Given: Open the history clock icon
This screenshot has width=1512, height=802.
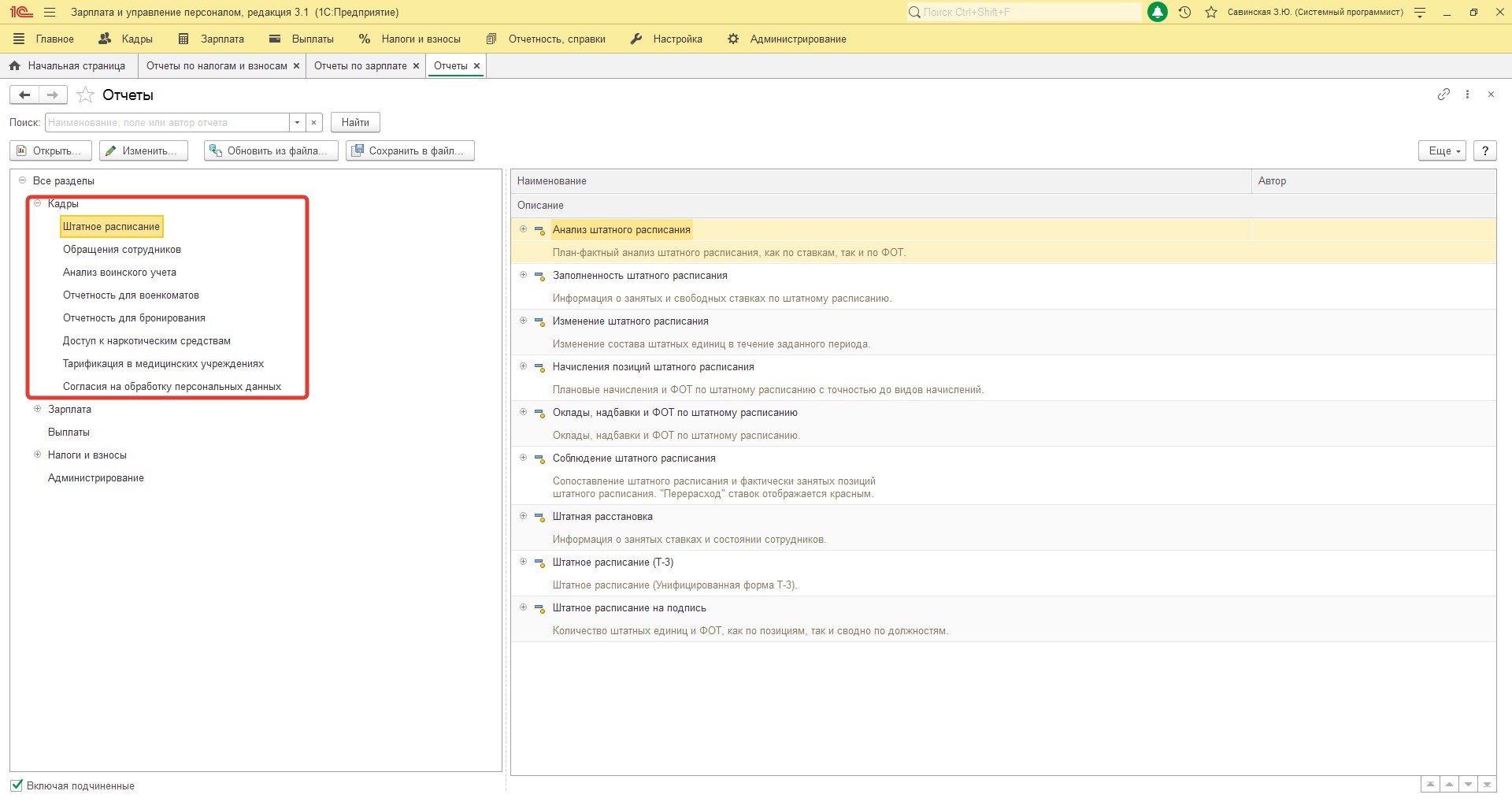Looking at the screenshot, I should coord(1184,12).
